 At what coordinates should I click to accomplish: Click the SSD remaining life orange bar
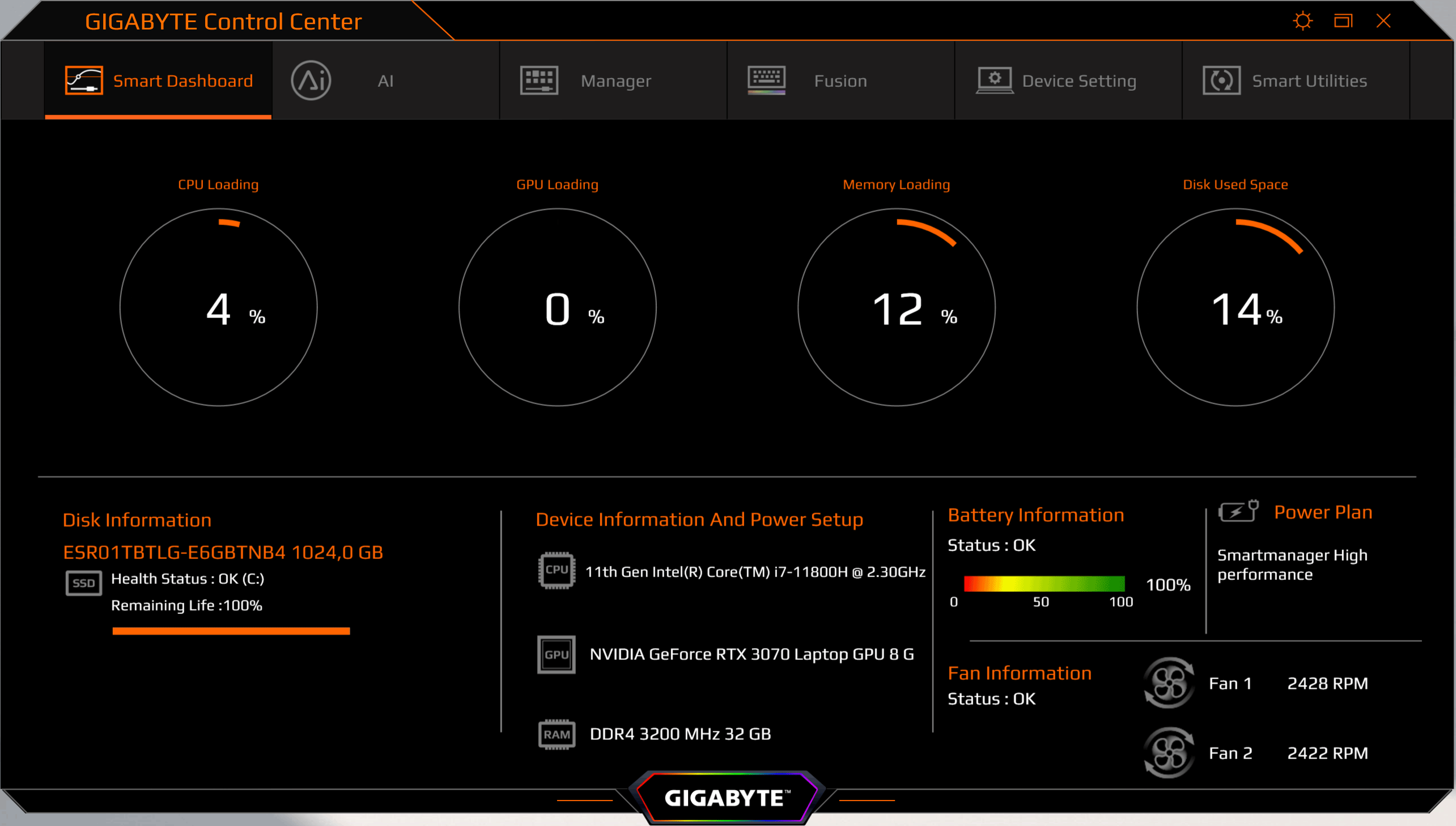[231, 631]
